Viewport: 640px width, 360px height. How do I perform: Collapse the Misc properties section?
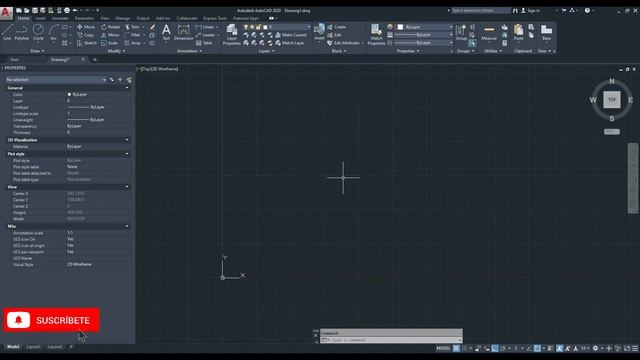pos(127,226)
